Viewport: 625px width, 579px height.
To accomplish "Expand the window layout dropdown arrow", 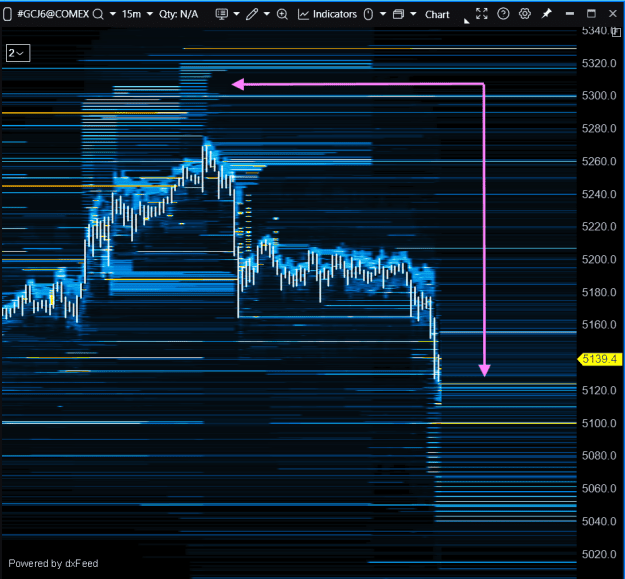I will (413, 14).
